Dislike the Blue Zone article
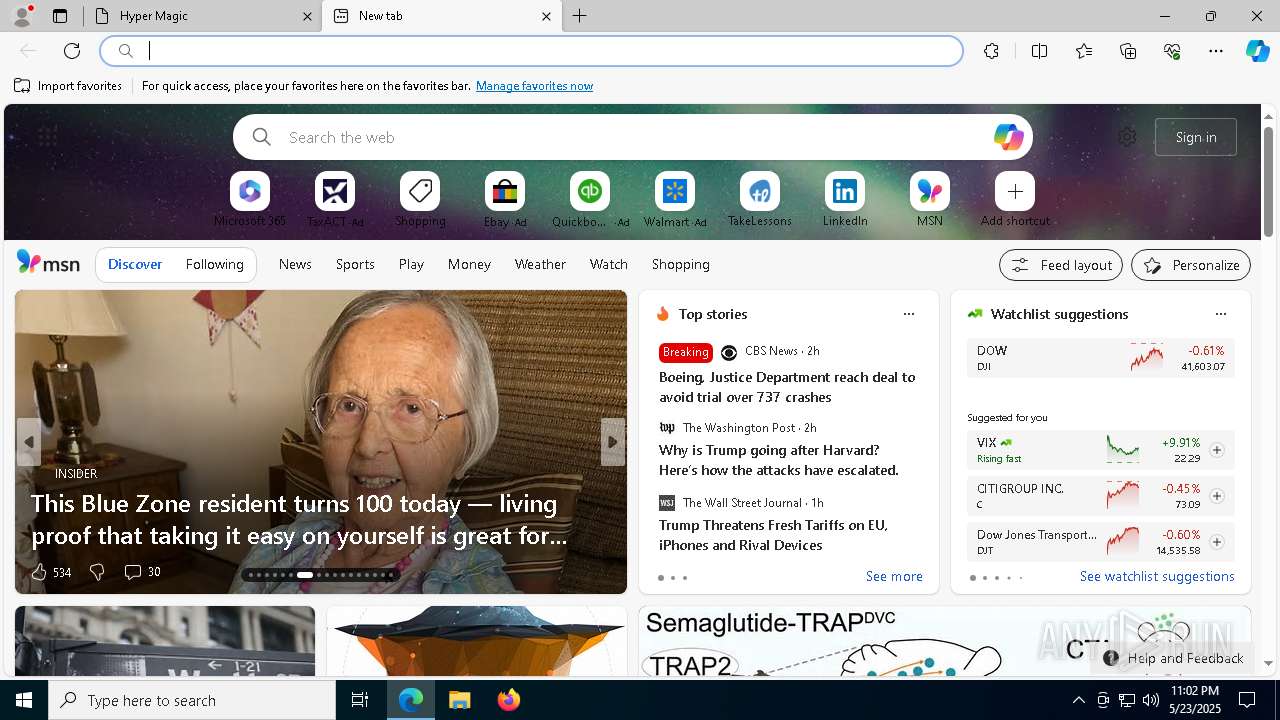The width and height of the screenshot is (1280, 720). pos(97,572)
